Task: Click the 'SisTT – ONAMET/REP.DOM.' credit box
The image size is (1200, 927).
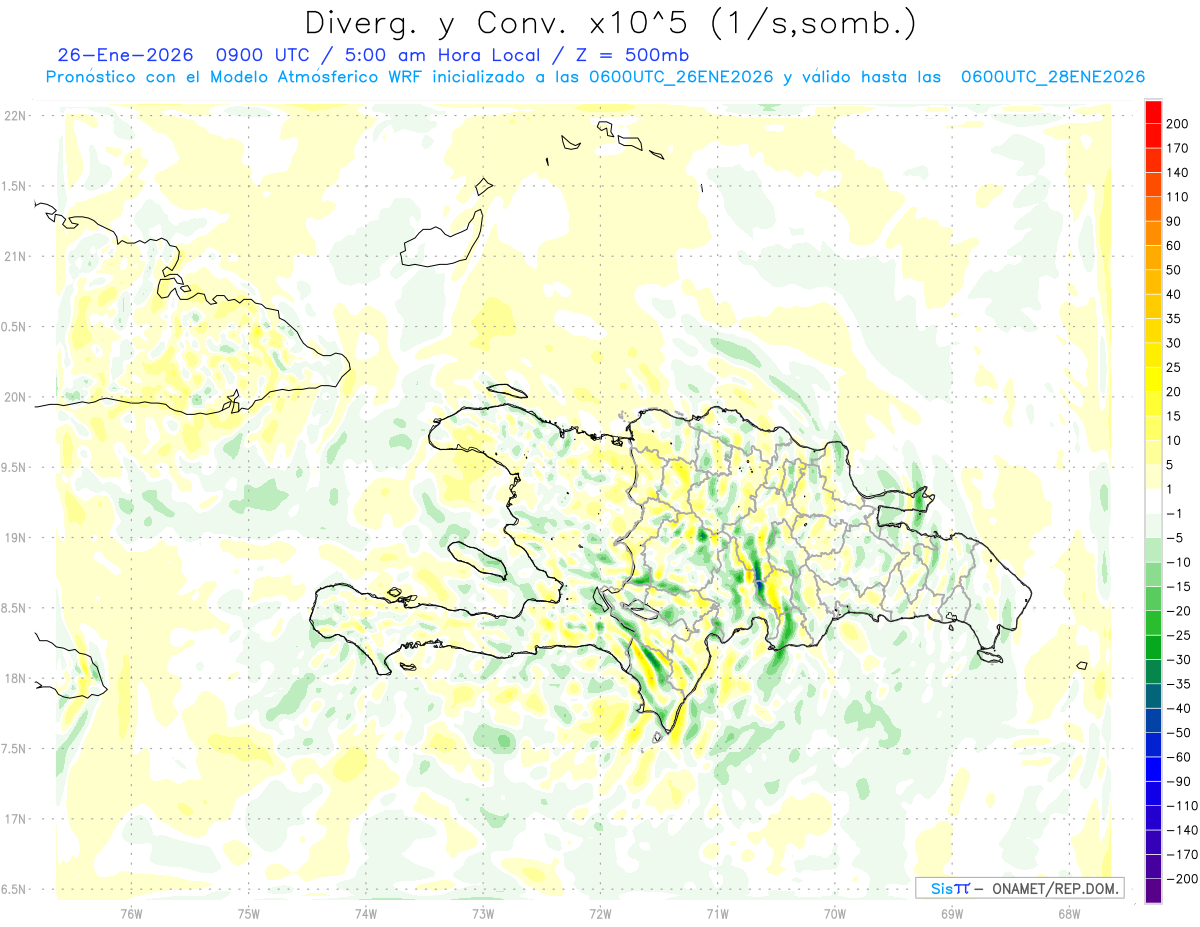Action: (x=1020, y=888)
